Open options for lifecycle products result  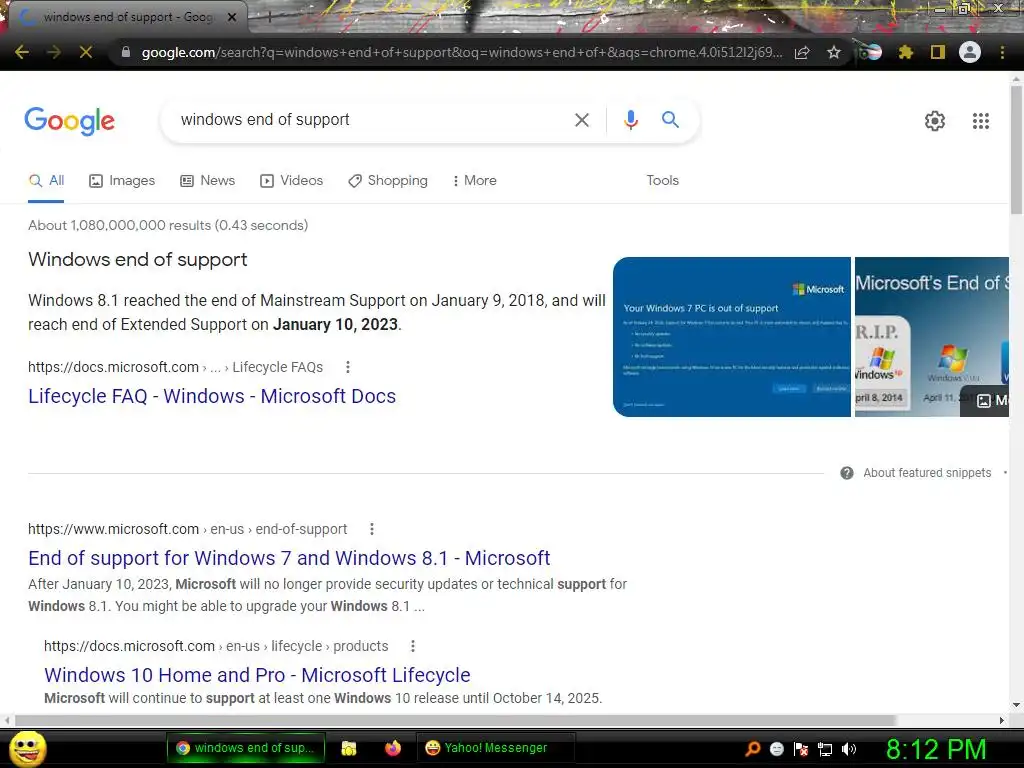click(412, 647)
